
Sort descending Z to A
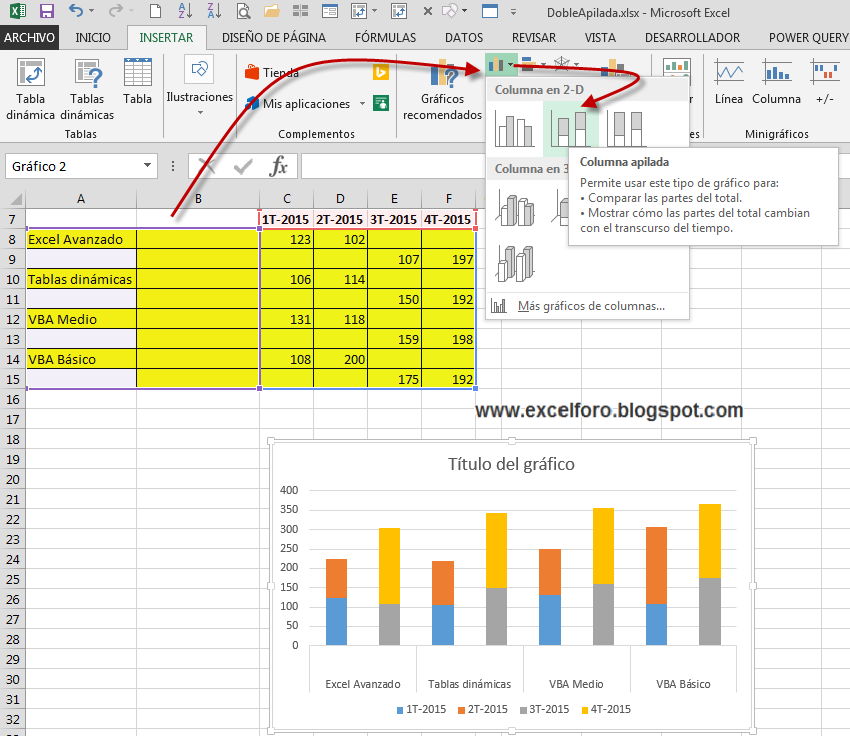click(214, 11)
